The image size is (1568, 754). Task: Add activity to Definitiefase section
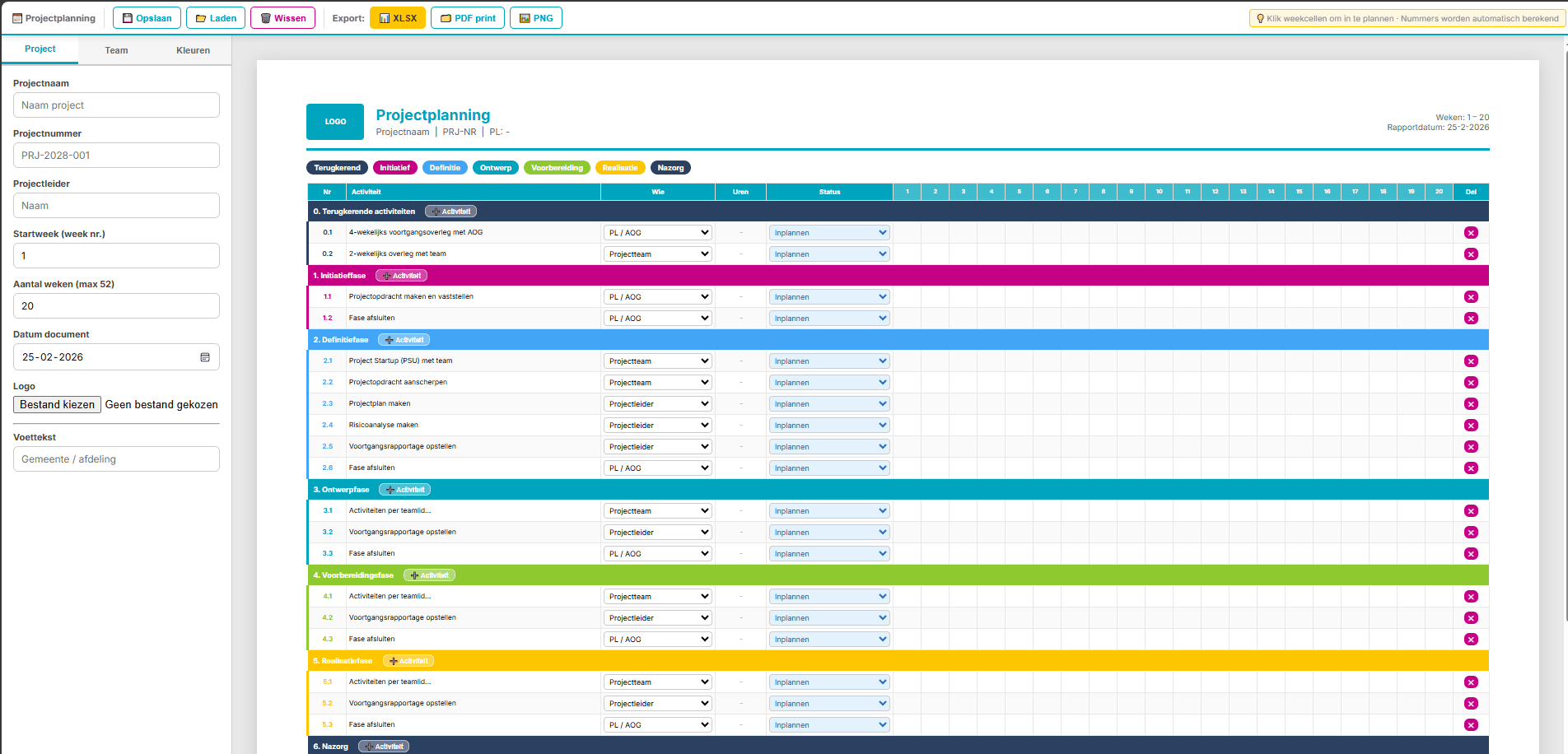[x=404, y=340]
